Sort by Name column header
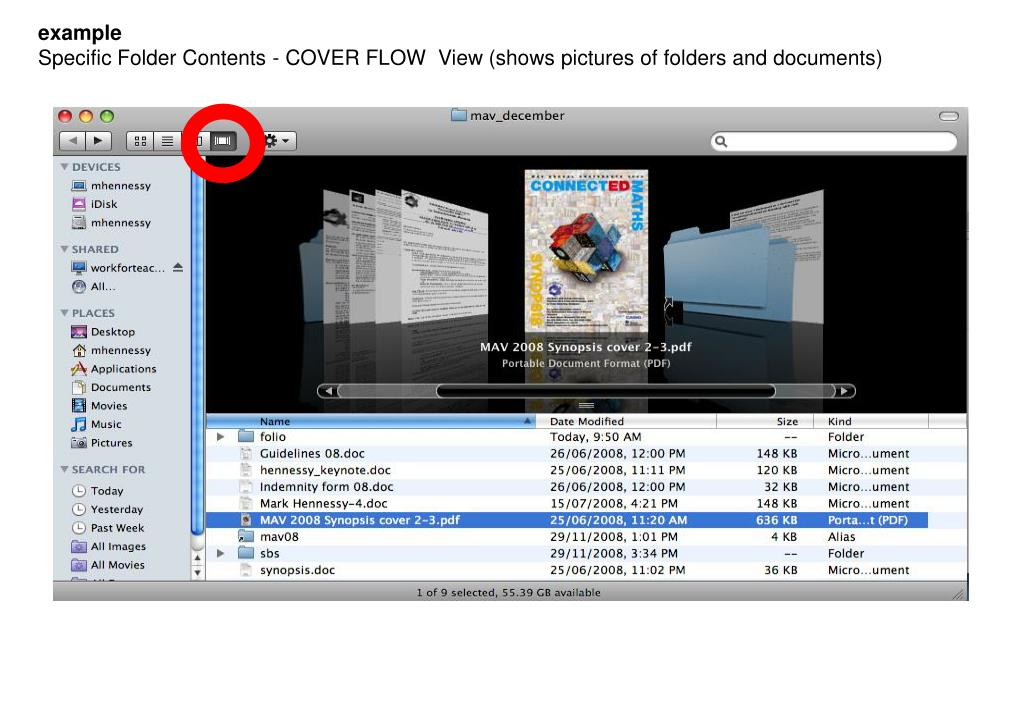Image resolution: width=1023 pixels, height=708 pixels. 372,422
